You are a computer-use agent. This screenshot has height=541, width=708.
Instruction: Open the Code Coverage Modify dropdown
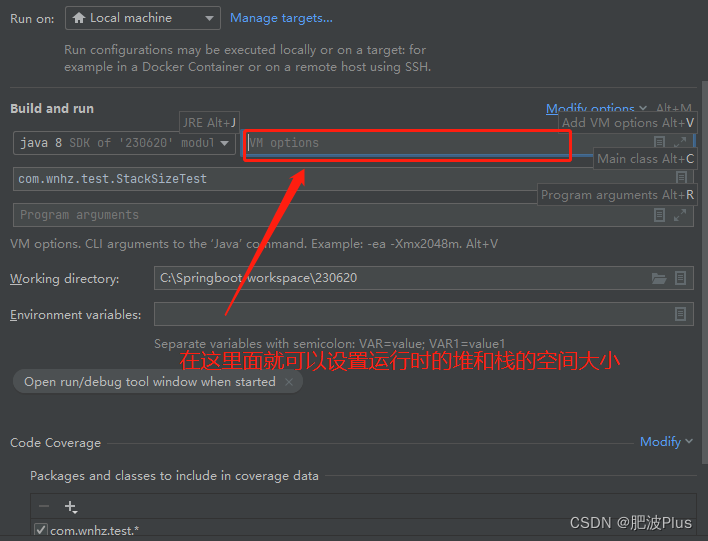pyautogui.click(x=666, y=442)
